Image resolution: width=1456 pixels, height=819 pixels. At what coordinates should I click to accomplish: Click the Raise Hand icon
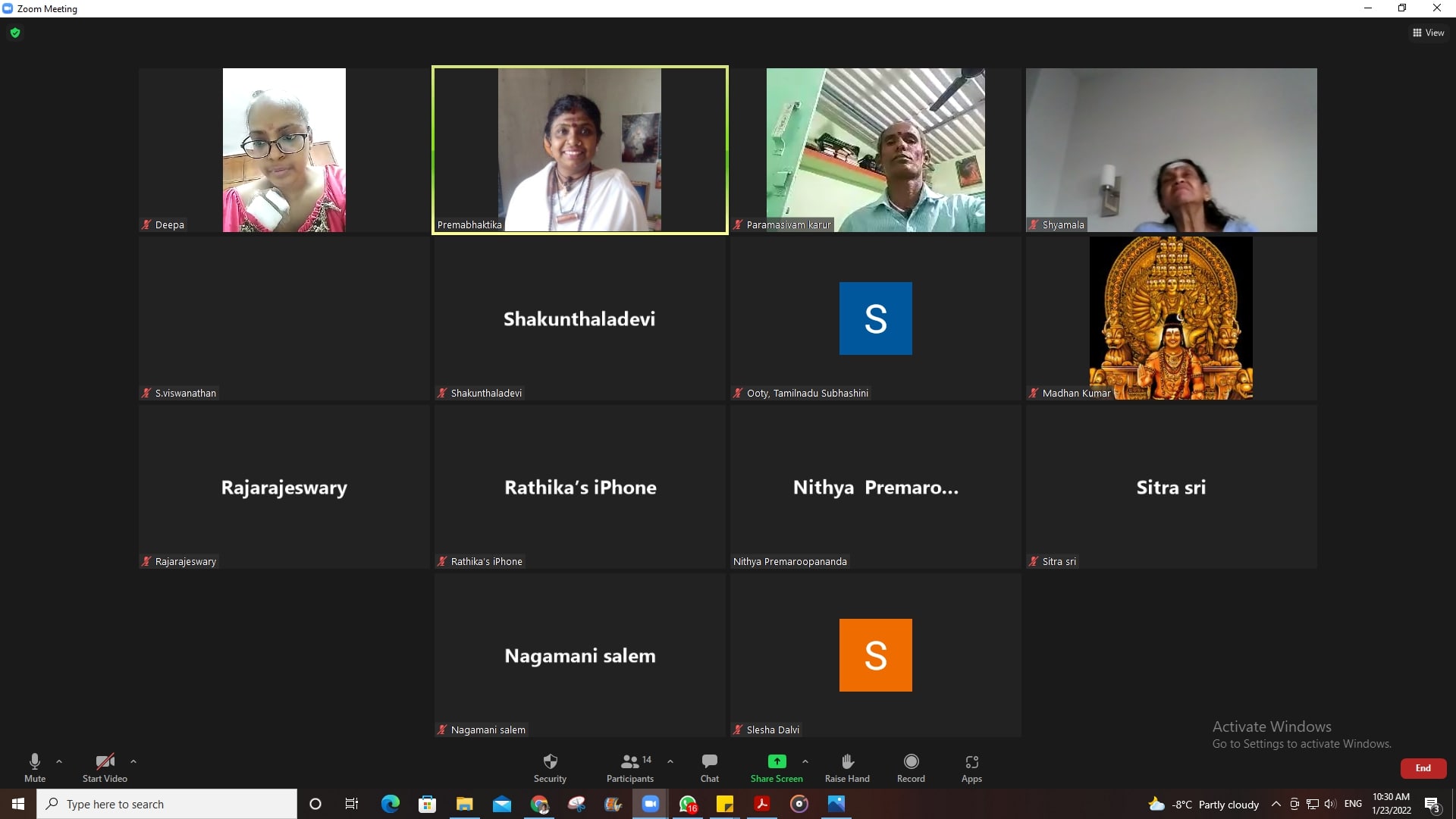847,761
